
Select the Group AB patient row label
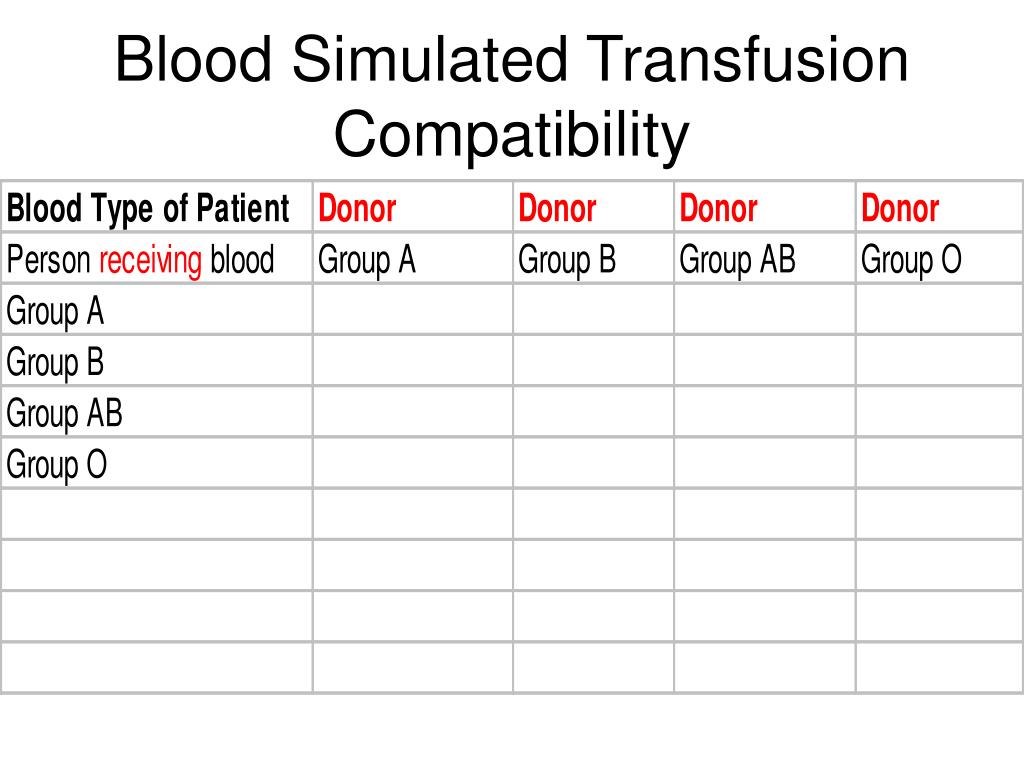(x=157, y=412)
